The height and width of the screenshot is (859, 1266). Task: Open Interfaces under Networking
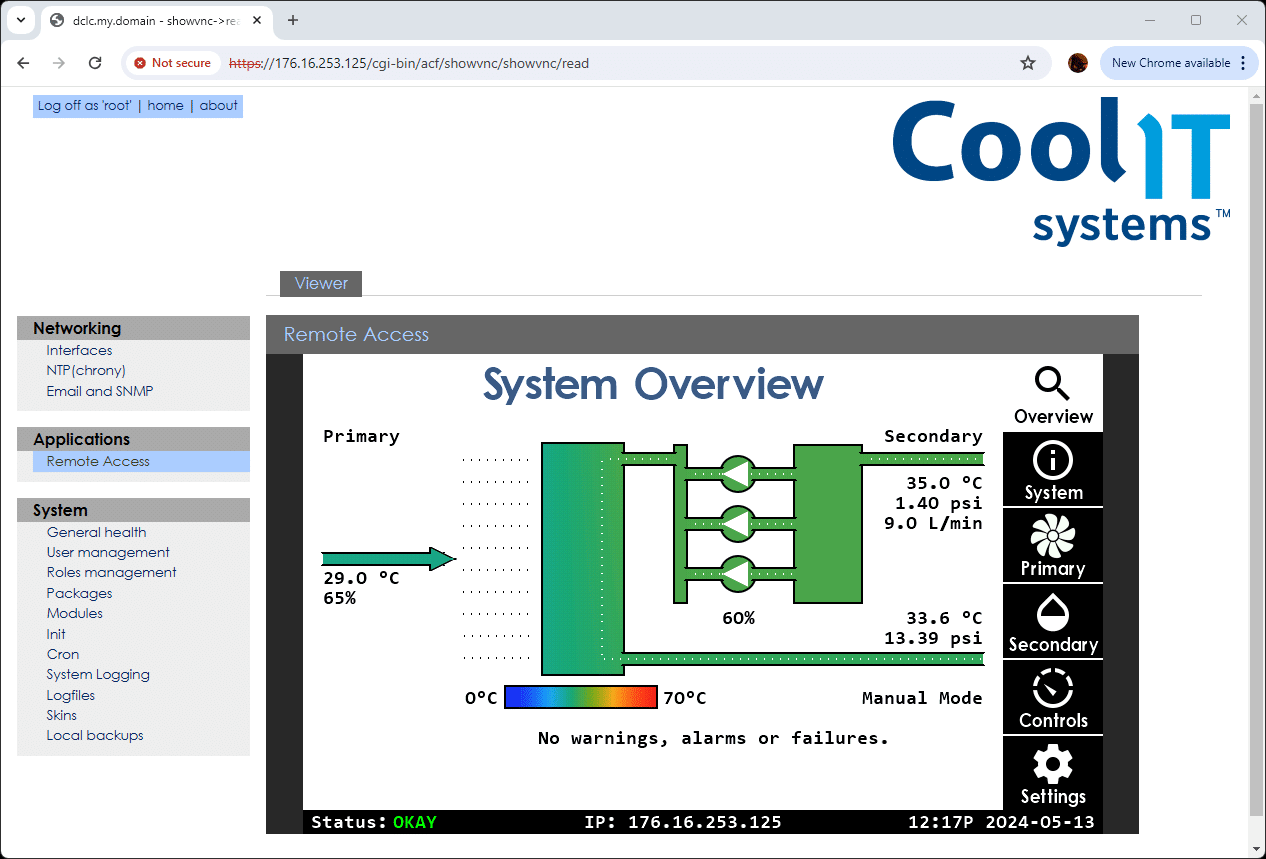(79, 350)
